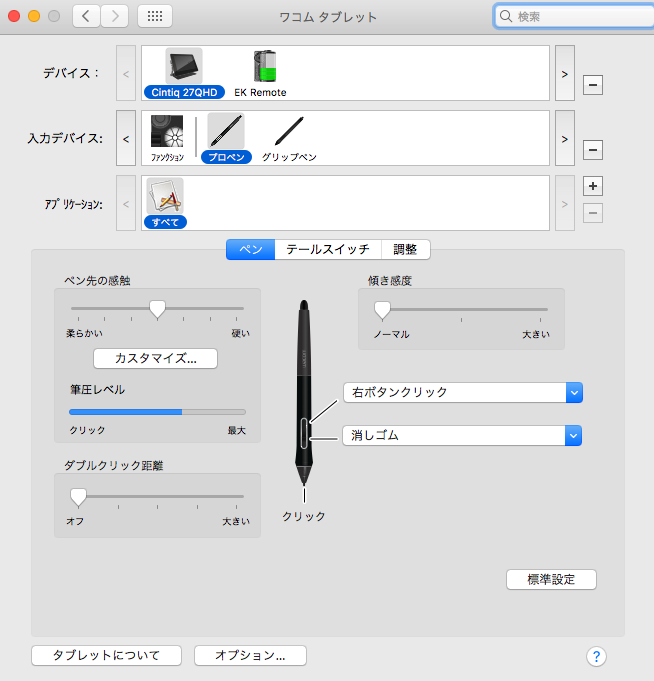Click the オフ label under ダブルクリック距離
654x681 pixels.
[75, 521]
